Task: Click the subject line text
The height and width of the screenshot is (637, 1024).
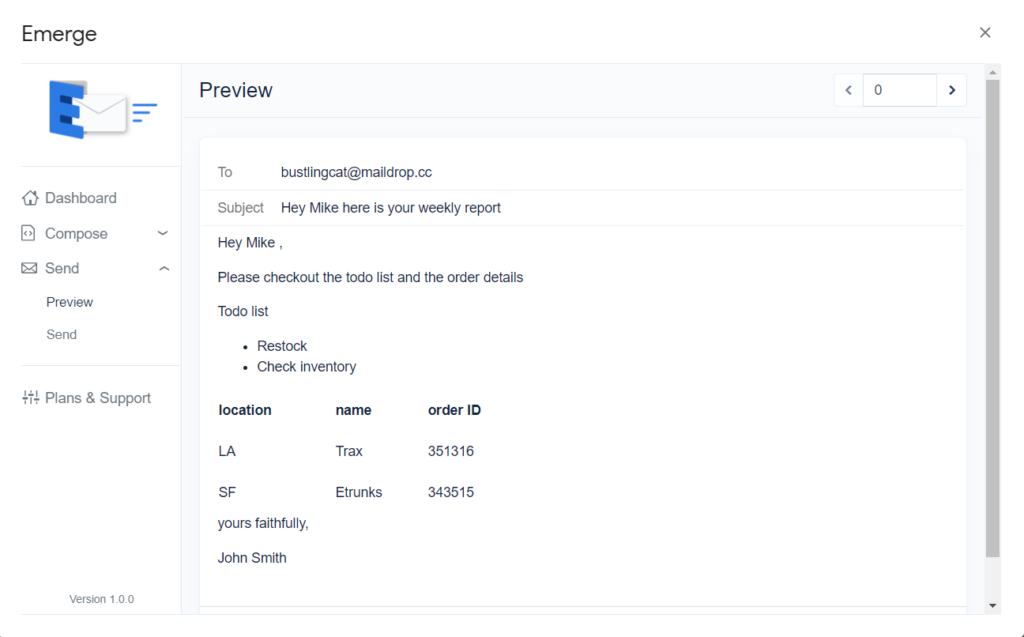Action: (x=391, y=208)
